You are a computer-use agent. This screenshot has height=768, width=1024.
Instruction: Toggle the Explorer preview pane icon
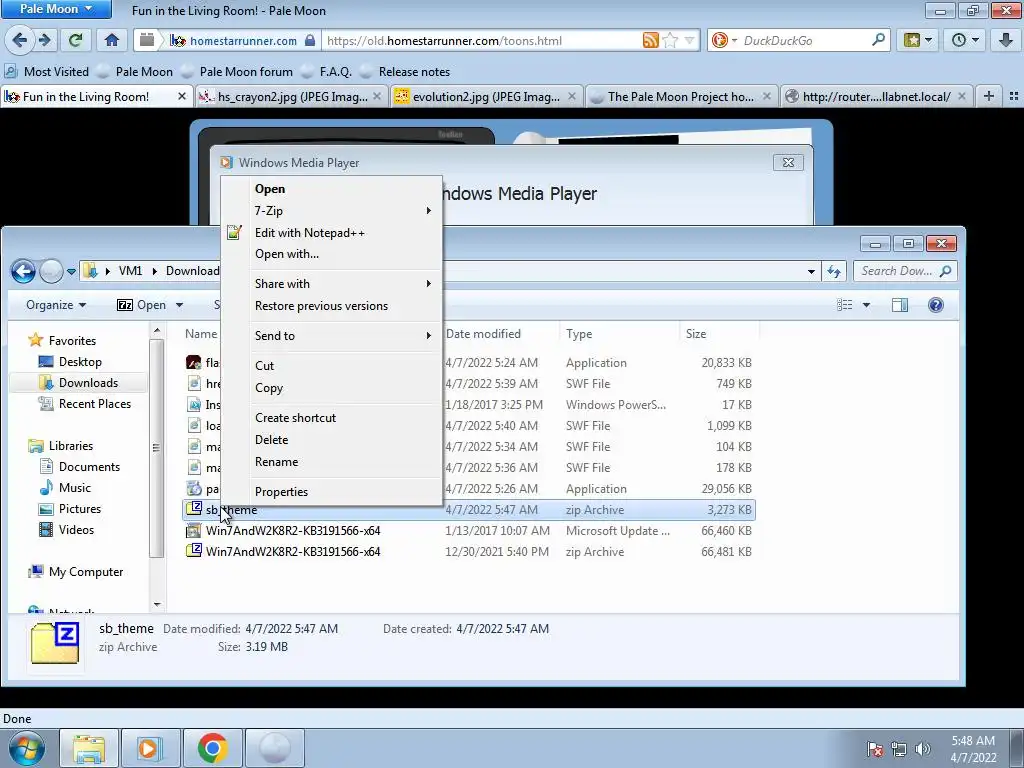tap(900, 305)
